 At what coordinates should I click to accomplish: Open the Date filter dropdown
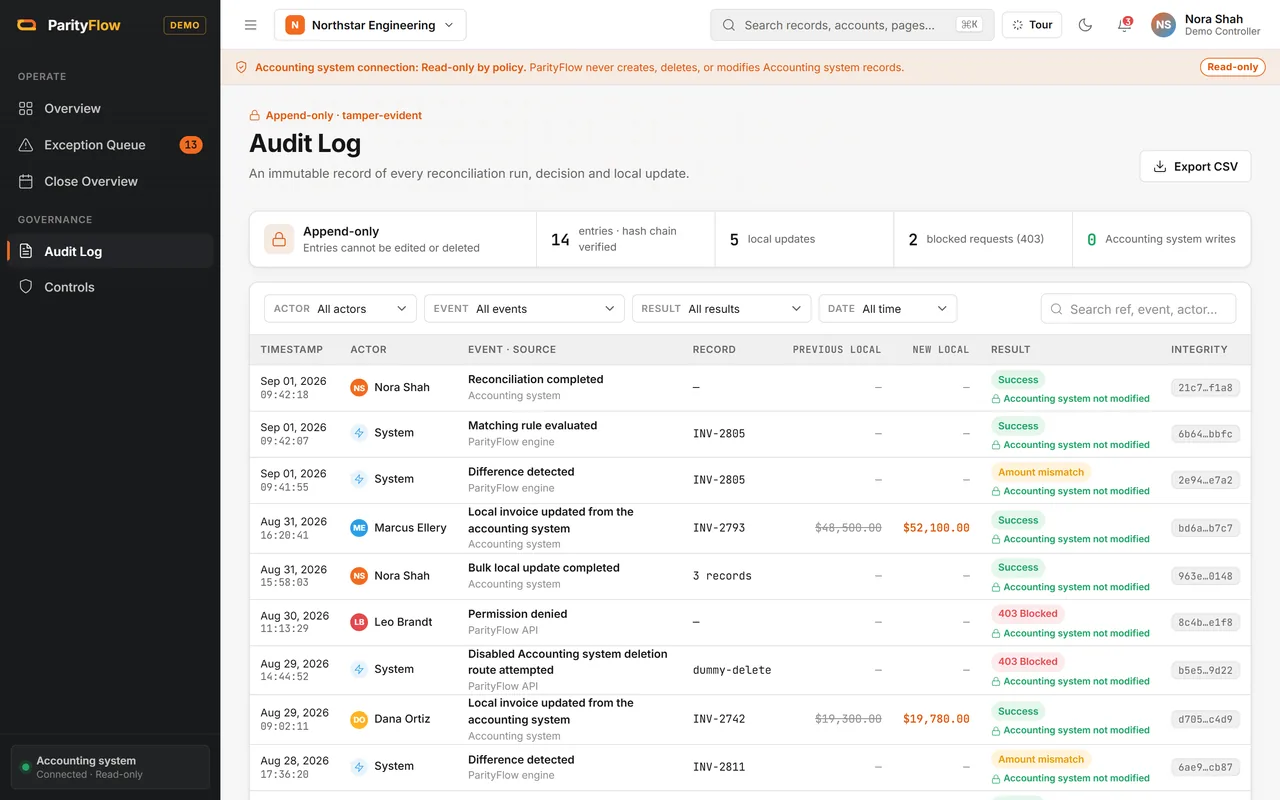click(x=888, y=309)
